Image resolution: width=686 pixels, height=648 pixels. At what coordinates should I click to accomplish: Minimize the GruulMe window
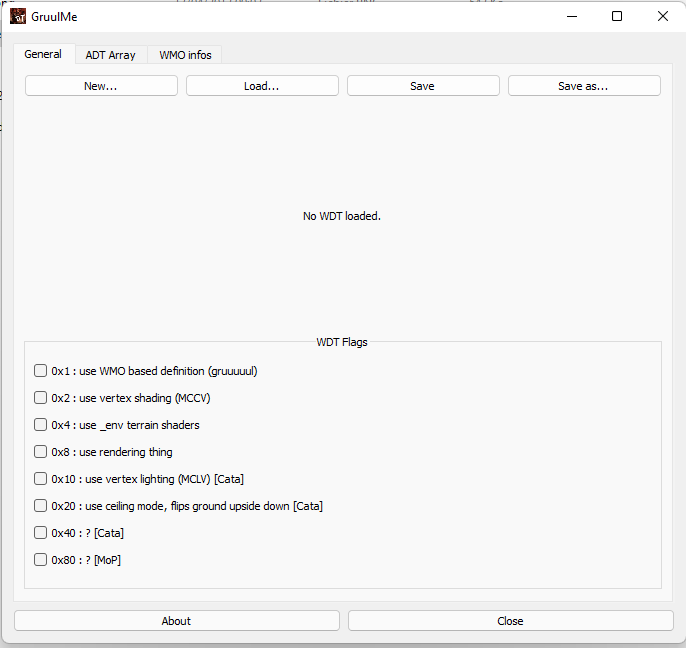click(x=571, y=16)
